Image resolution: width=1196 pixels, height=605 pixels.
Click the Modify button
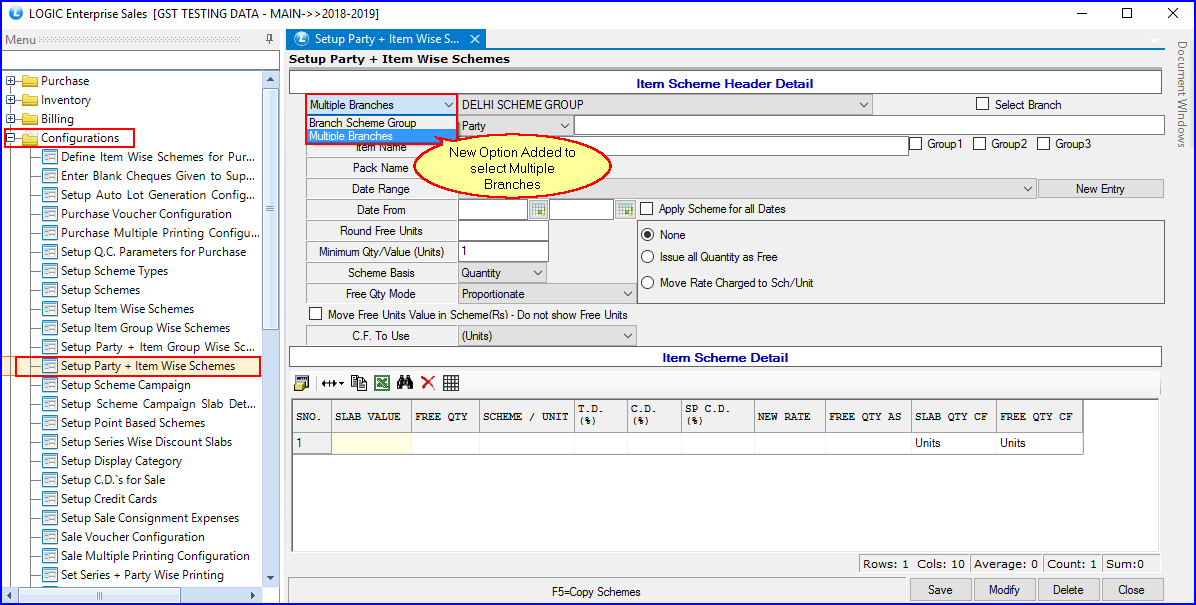1004,590
